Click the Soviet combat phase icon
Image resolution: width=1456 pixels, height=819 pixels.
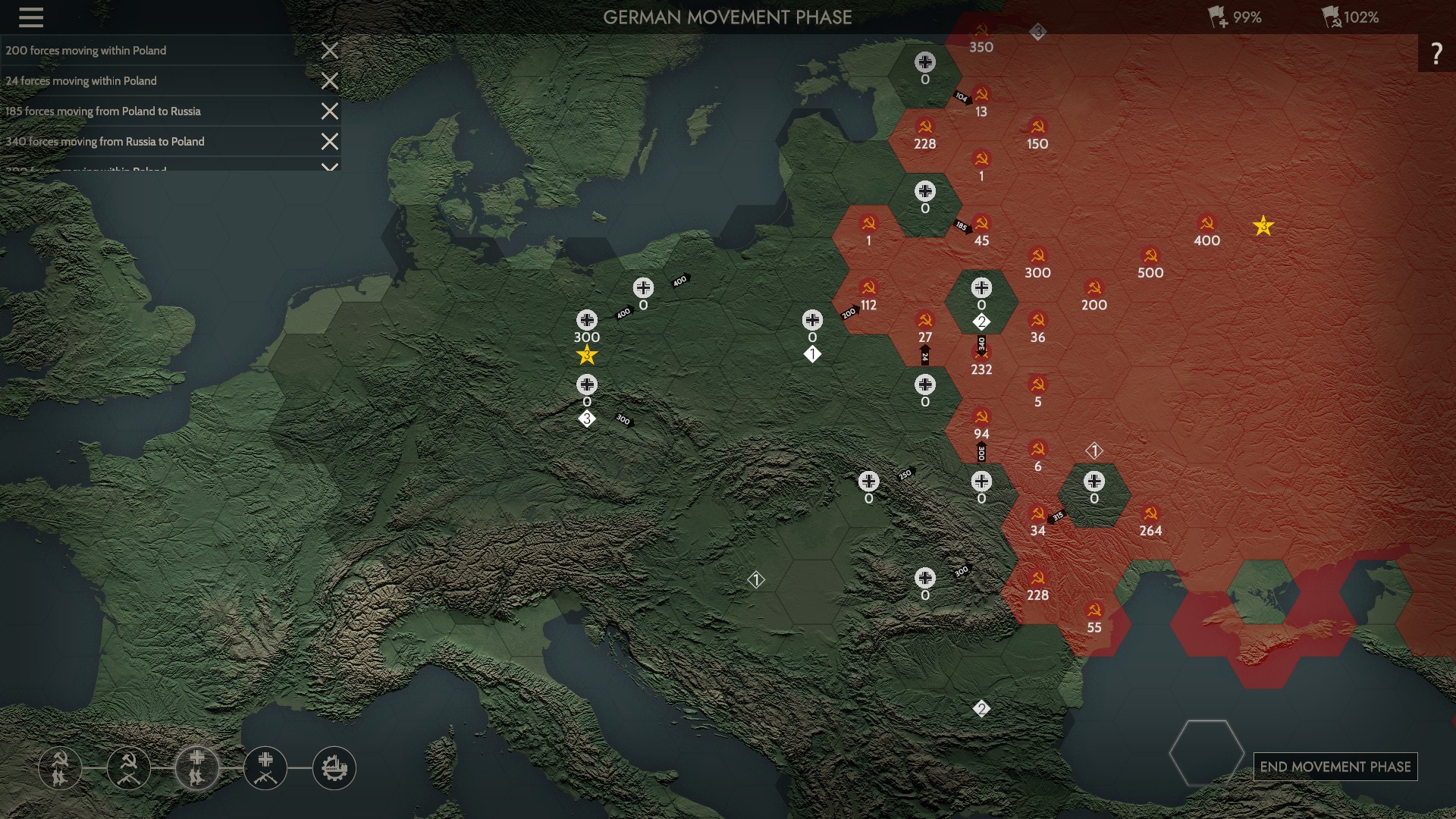[129, 767]
